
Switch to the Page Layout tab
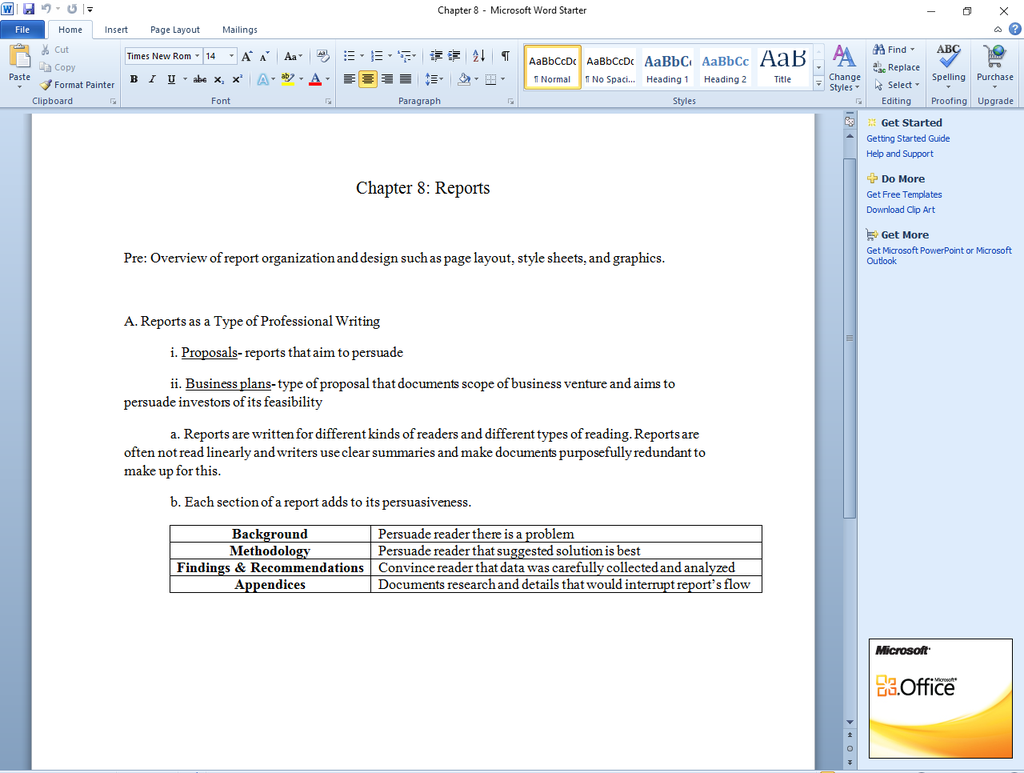[174, 29]
